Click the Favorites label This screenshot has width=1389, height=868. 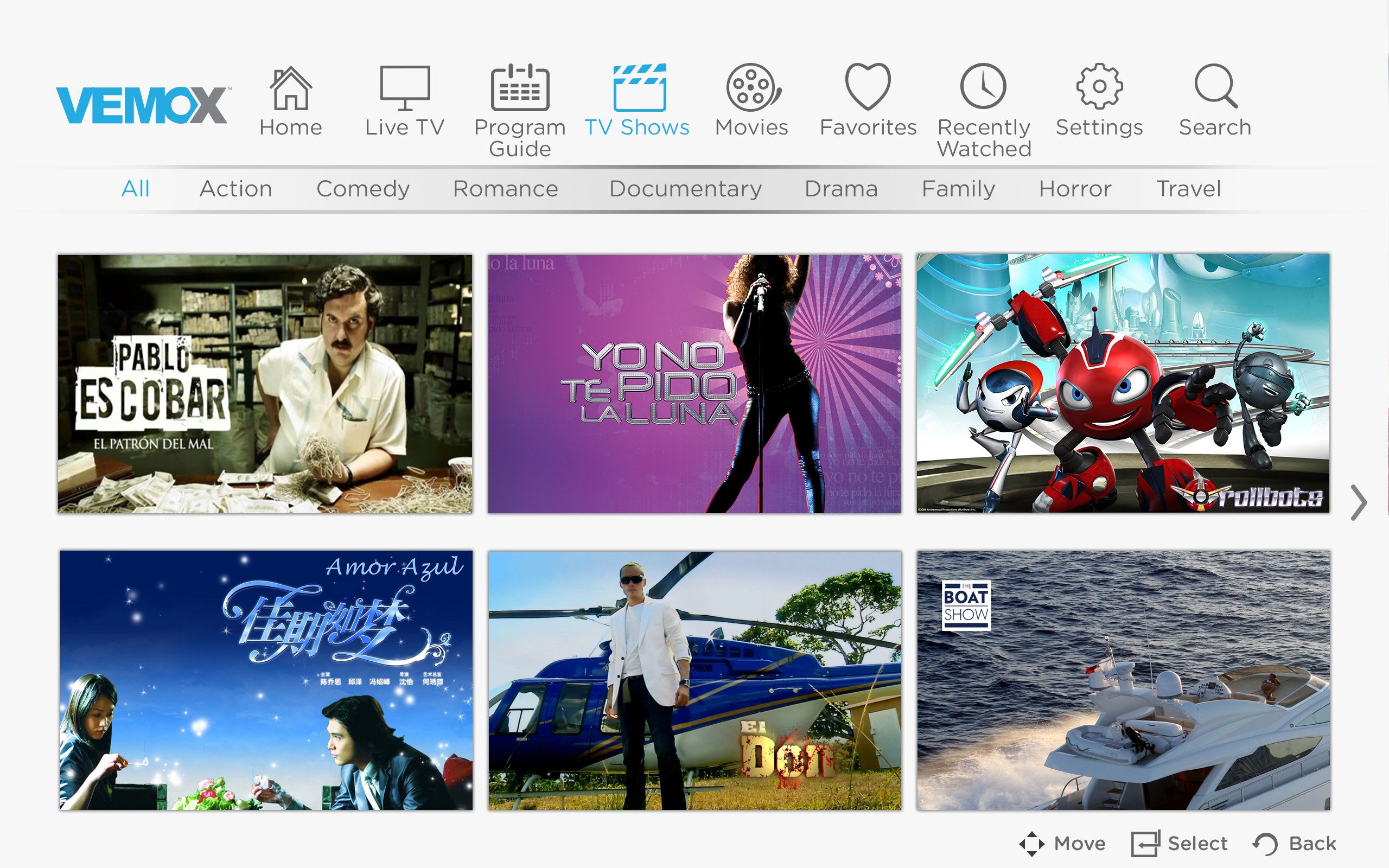tap(868, 127)
